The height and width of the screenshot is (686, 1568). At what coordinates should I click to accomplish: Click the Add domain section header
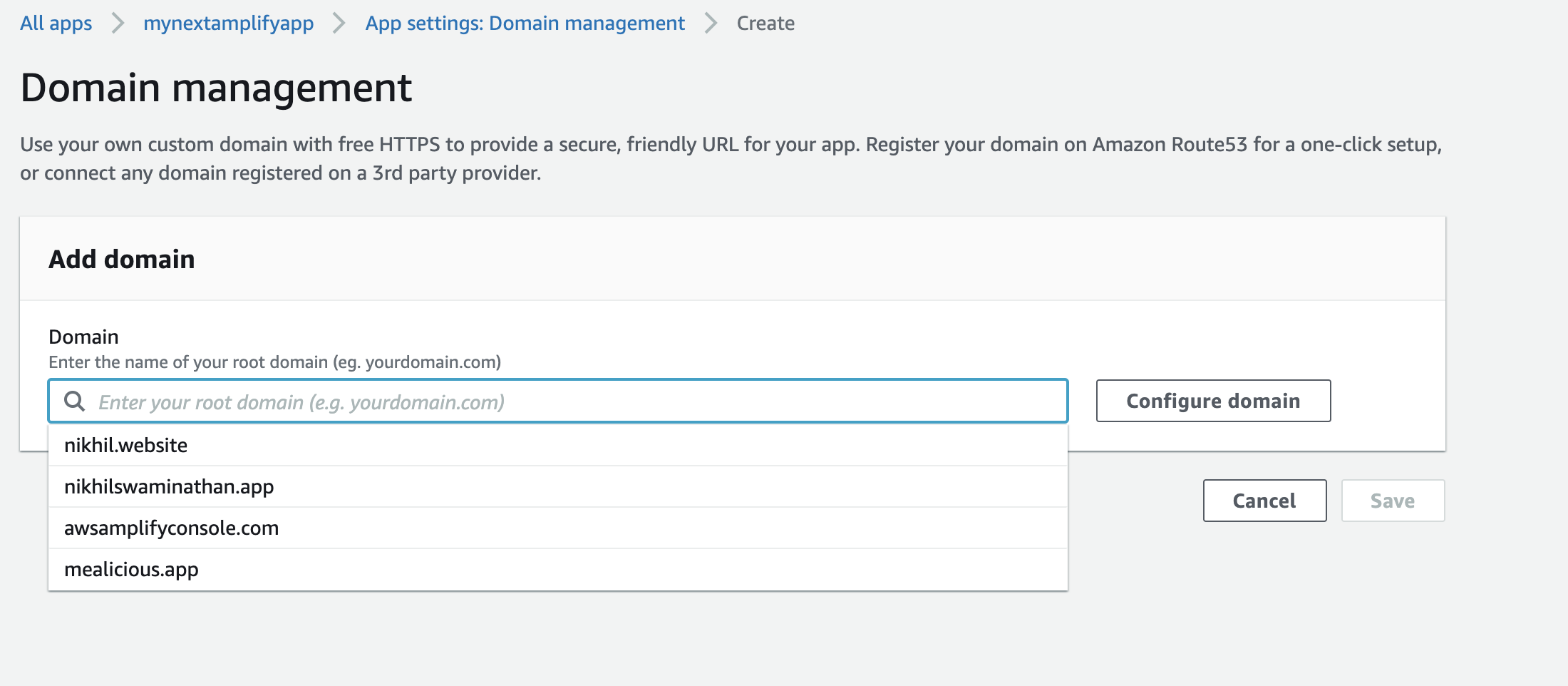pyautogui.click(x=121, y=258)
